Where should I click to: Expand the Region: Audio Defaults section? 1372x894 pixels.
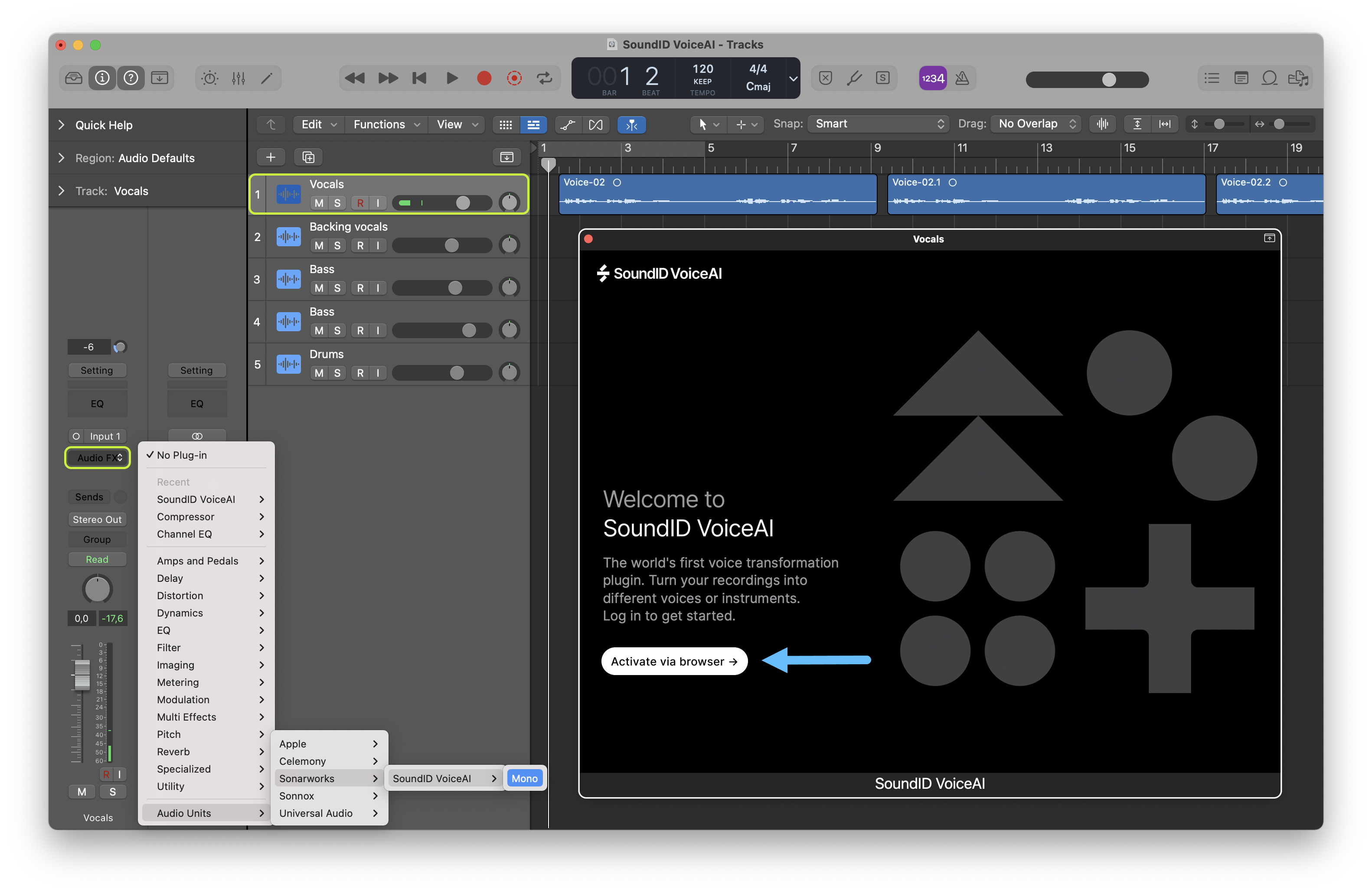click(61, 158)
